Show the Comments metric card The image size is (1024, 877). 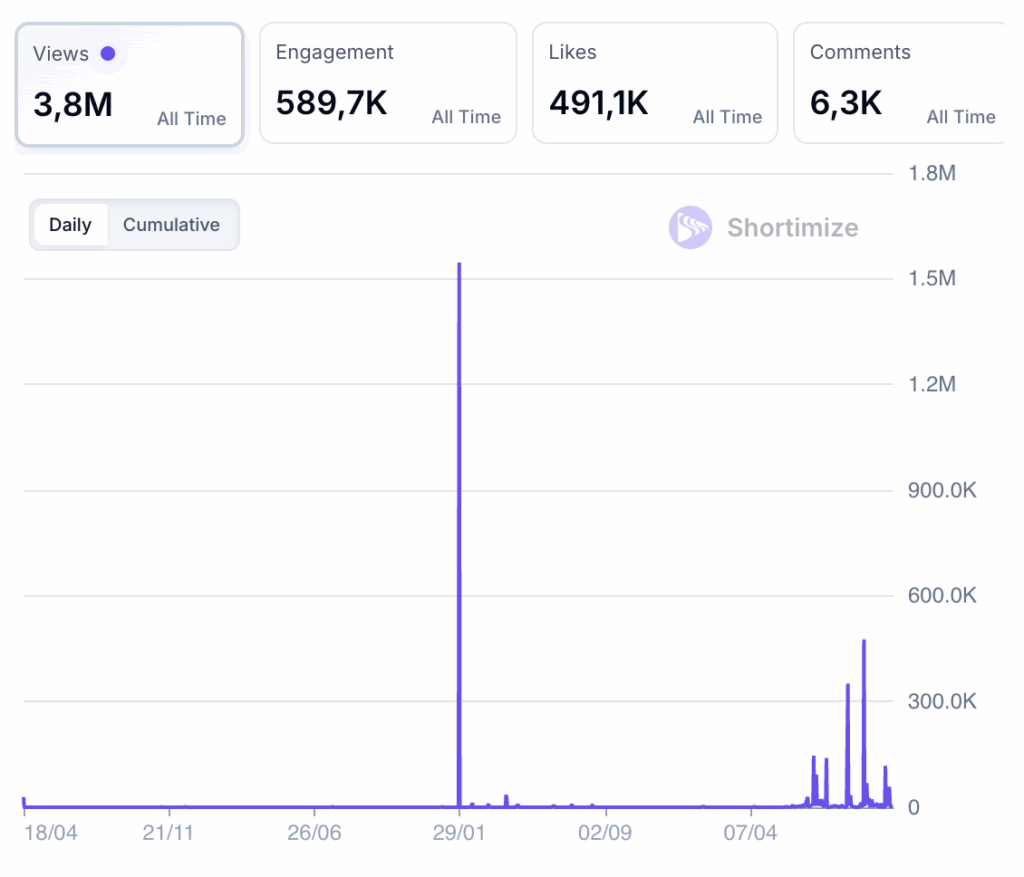coord(898,83)
